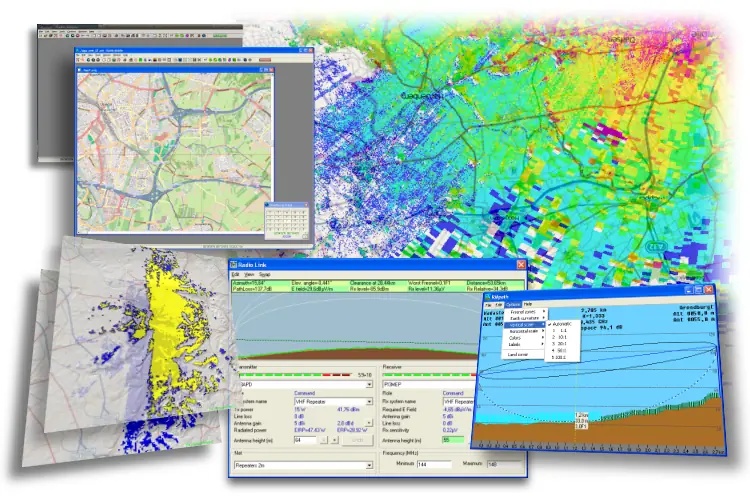Select Automatic vertical scale option
The width and height of the screenshot is (750, 500).
(562, 324)
